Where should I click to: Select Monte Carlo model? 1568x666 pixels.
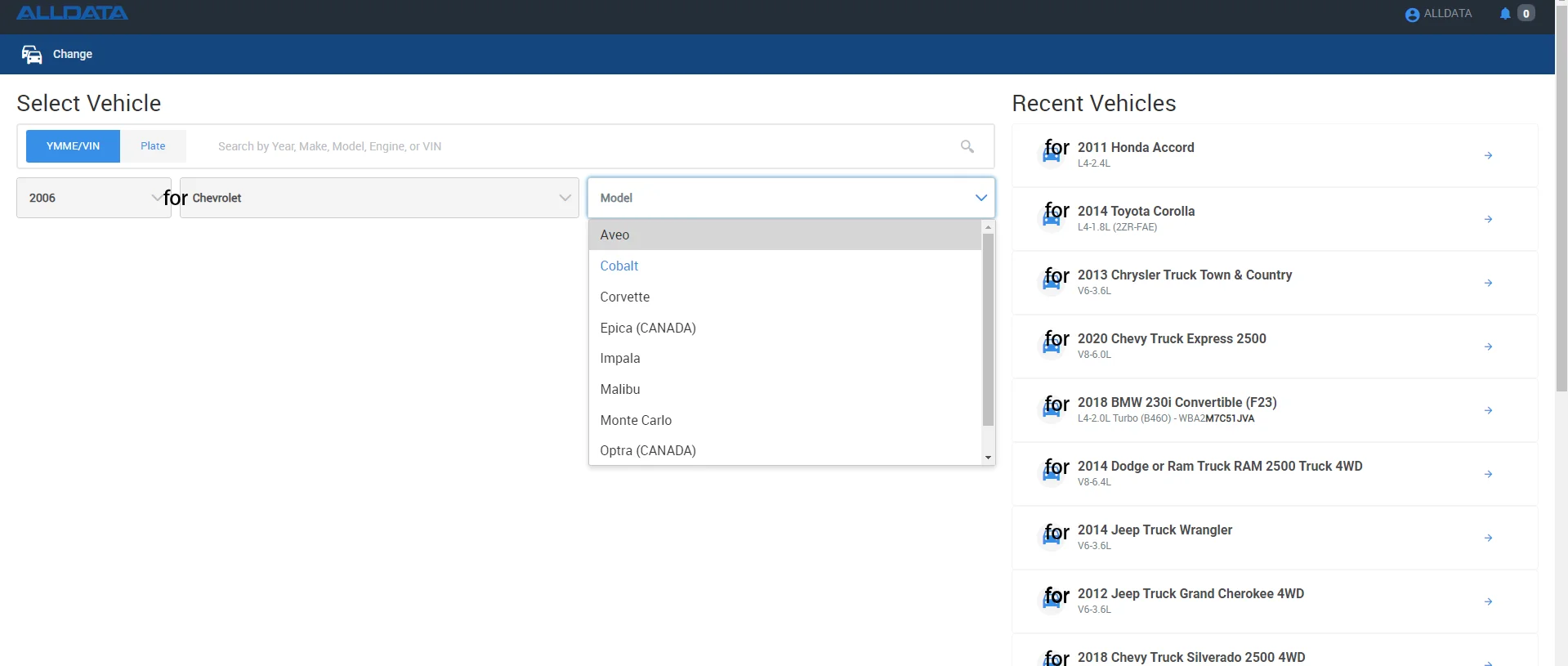click(x=784, y=420)
